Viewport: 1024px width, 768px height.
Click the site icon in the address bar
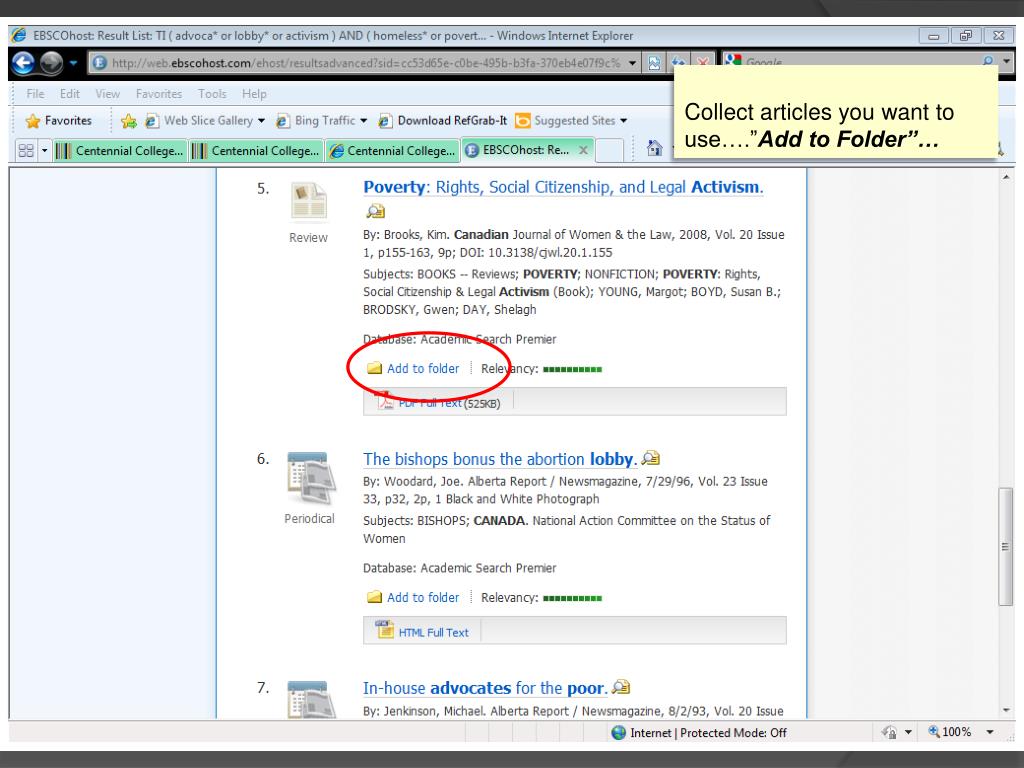pyautogui.click(x=100, y=63)
